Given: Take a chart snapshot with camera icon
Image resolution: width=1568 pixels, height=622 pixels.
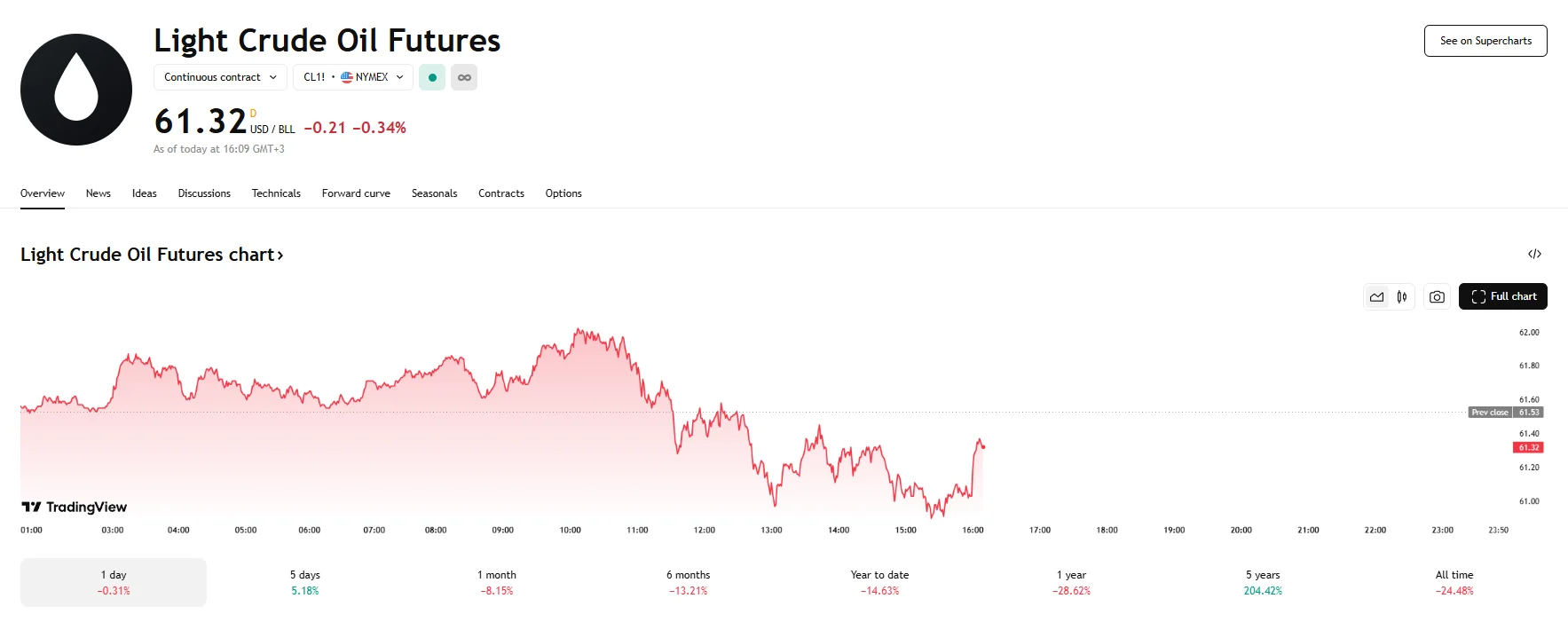Looking at the screenshot, I should pos(1437,297).
